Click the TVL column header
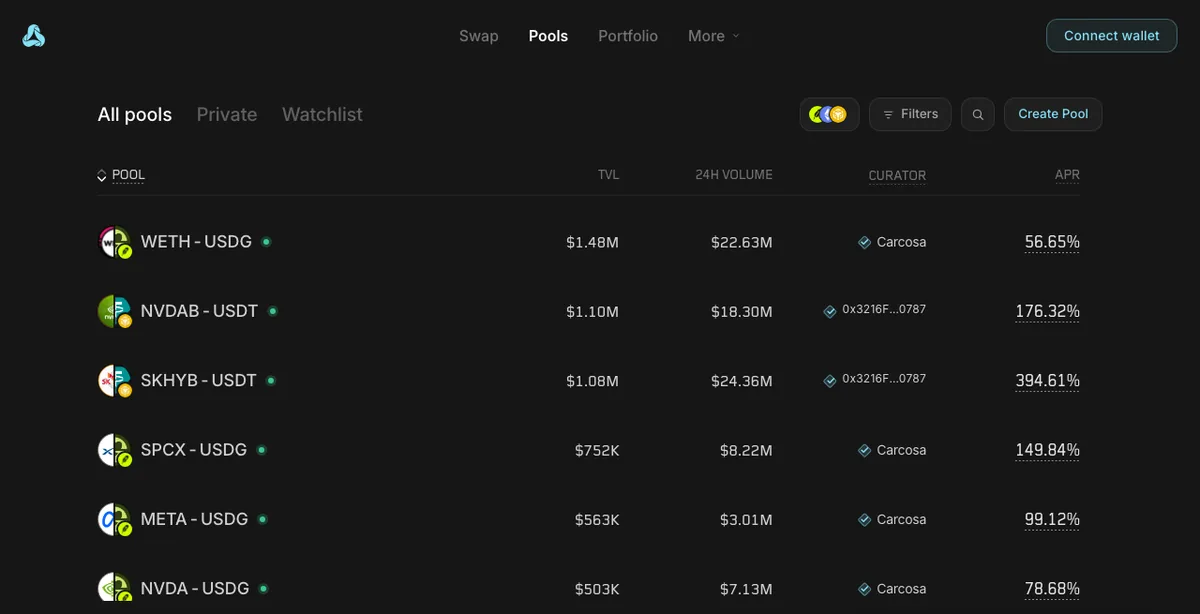Image resolution: width=1200 pixels, height=614 pixels. [x=608, y=175]
